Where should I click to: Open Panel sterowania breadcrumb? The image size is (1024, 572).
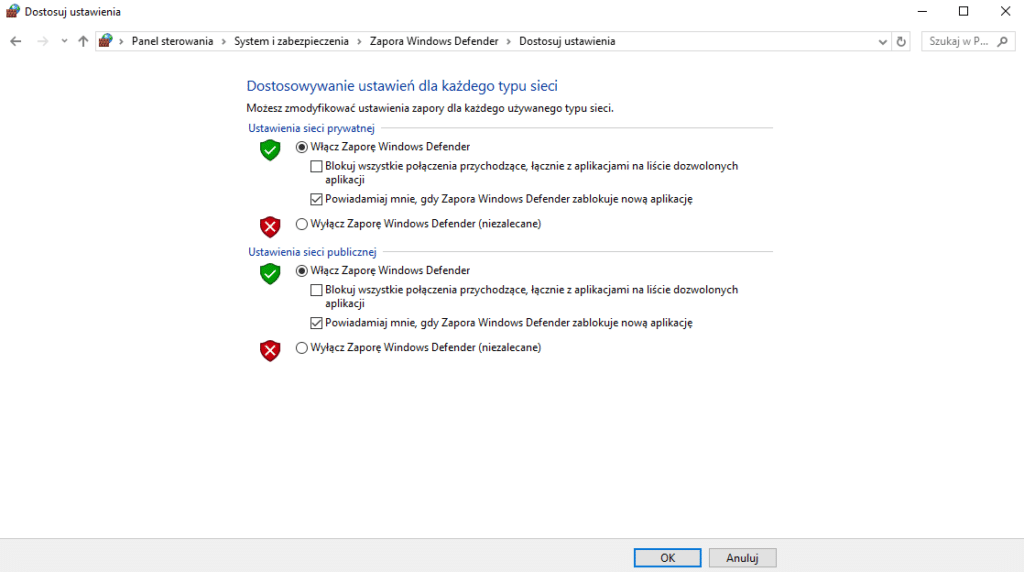click(172, 41)
